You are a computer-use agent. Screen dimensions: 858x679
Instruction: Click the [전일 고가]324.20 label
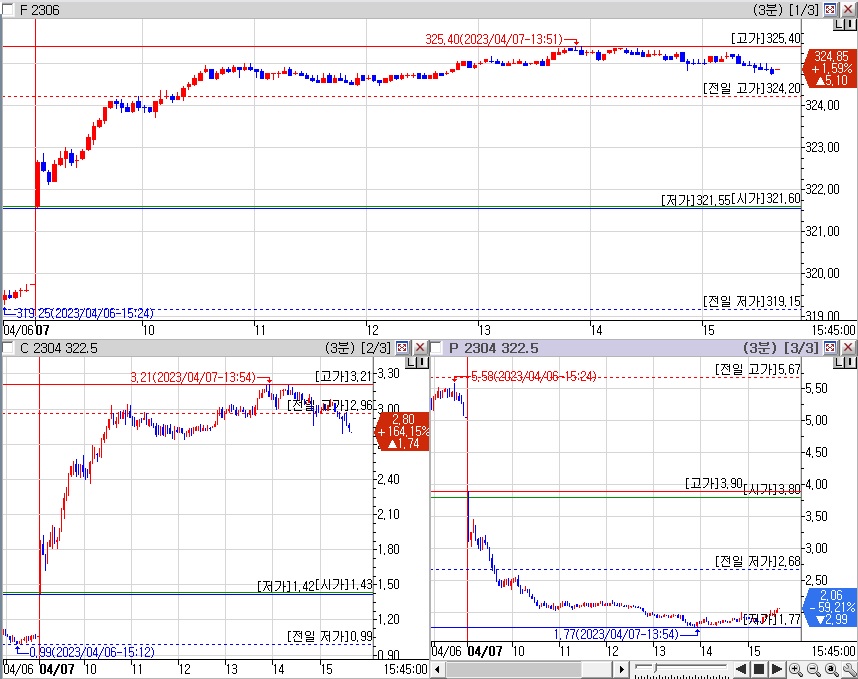coord(752,88)
